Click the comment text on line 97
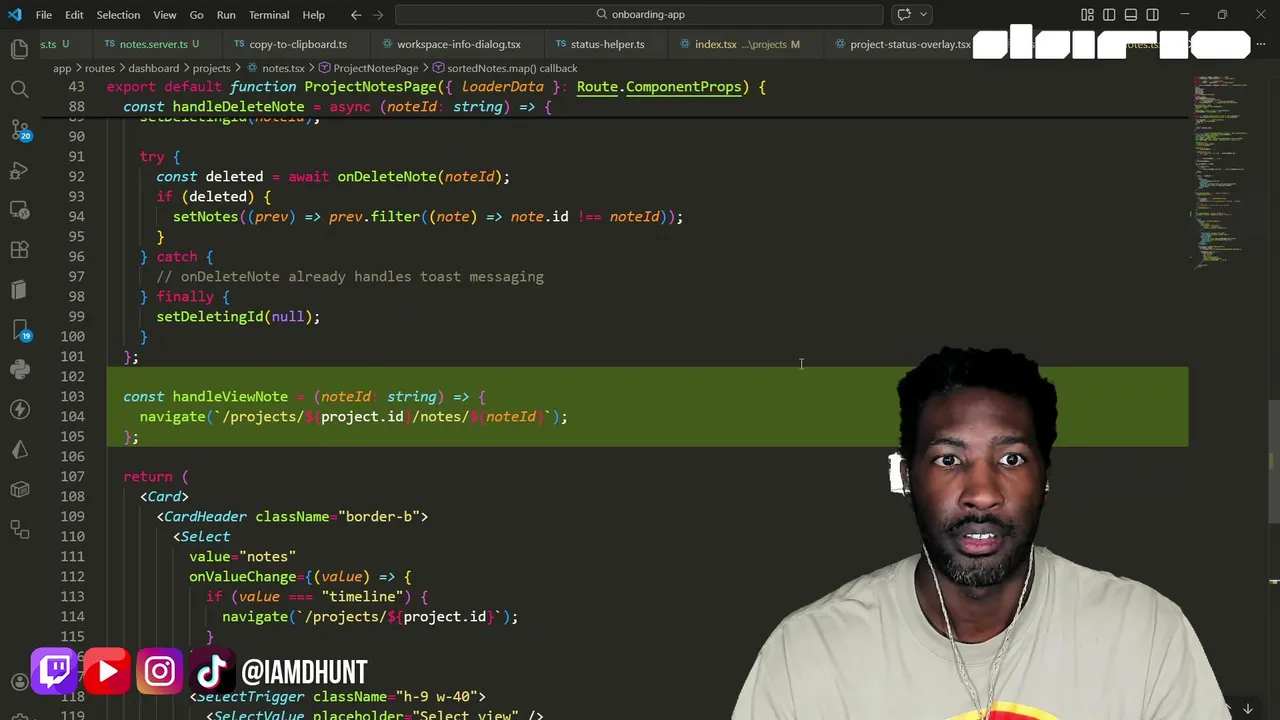Image resolution: width=1280 pixels, height=720 pixels. coord(350,276)
